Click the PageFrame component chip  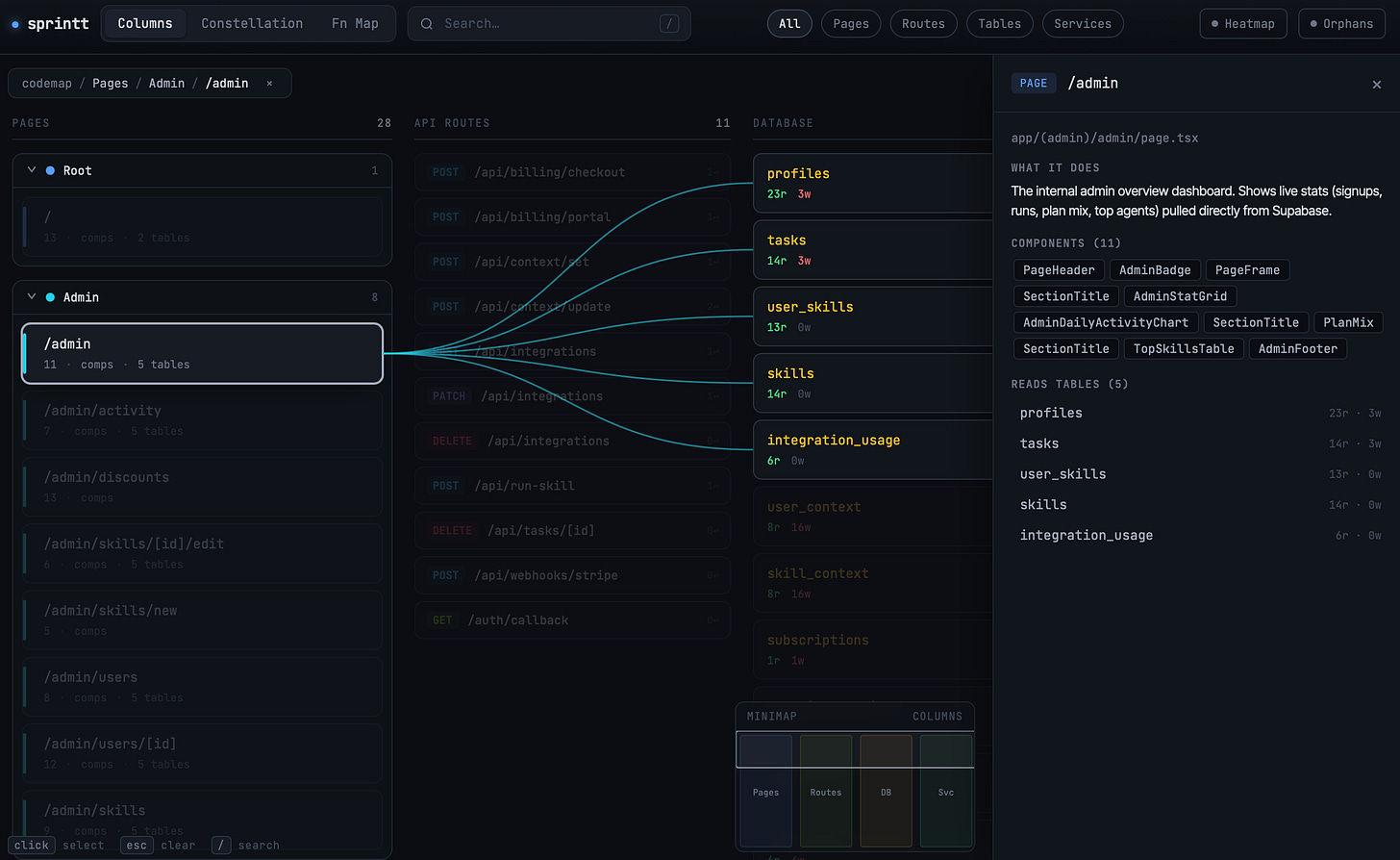[1247, 270]
